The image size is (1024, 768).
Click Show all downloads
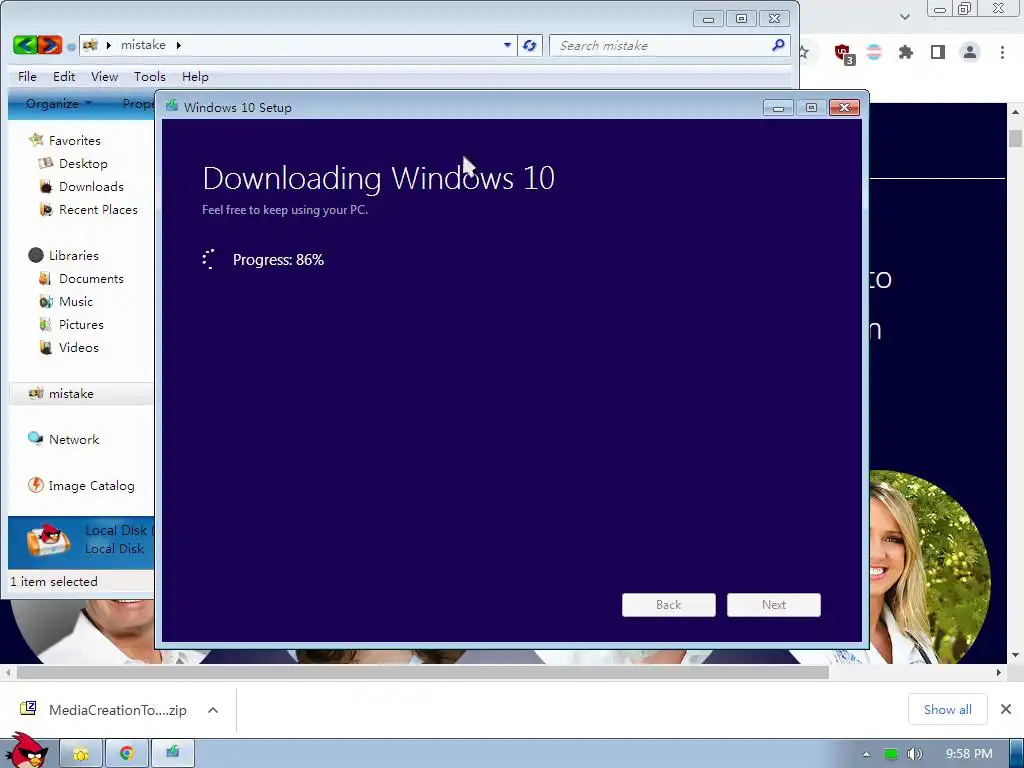948,710
